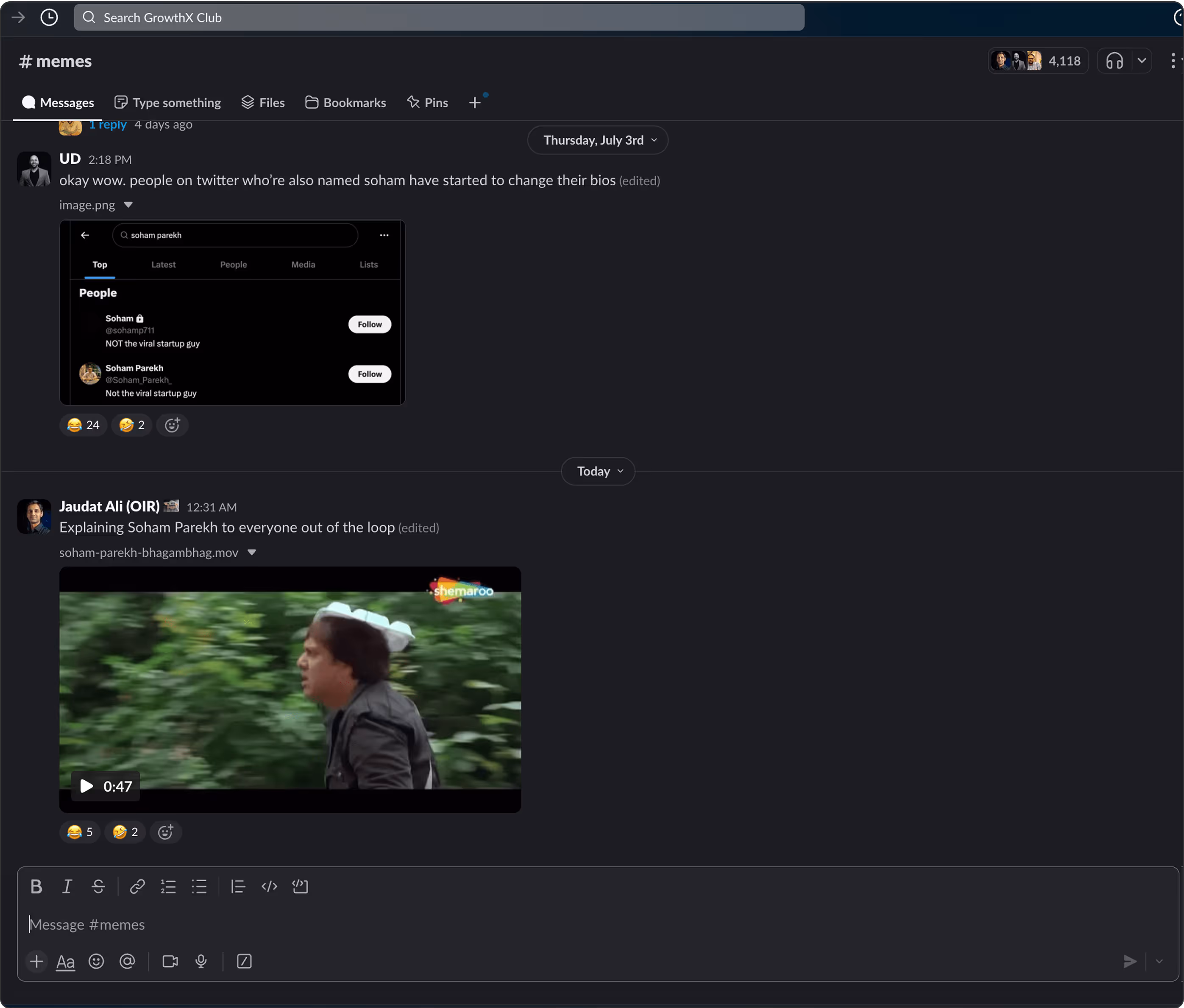Send the message now

click(x=1129, y=961)
